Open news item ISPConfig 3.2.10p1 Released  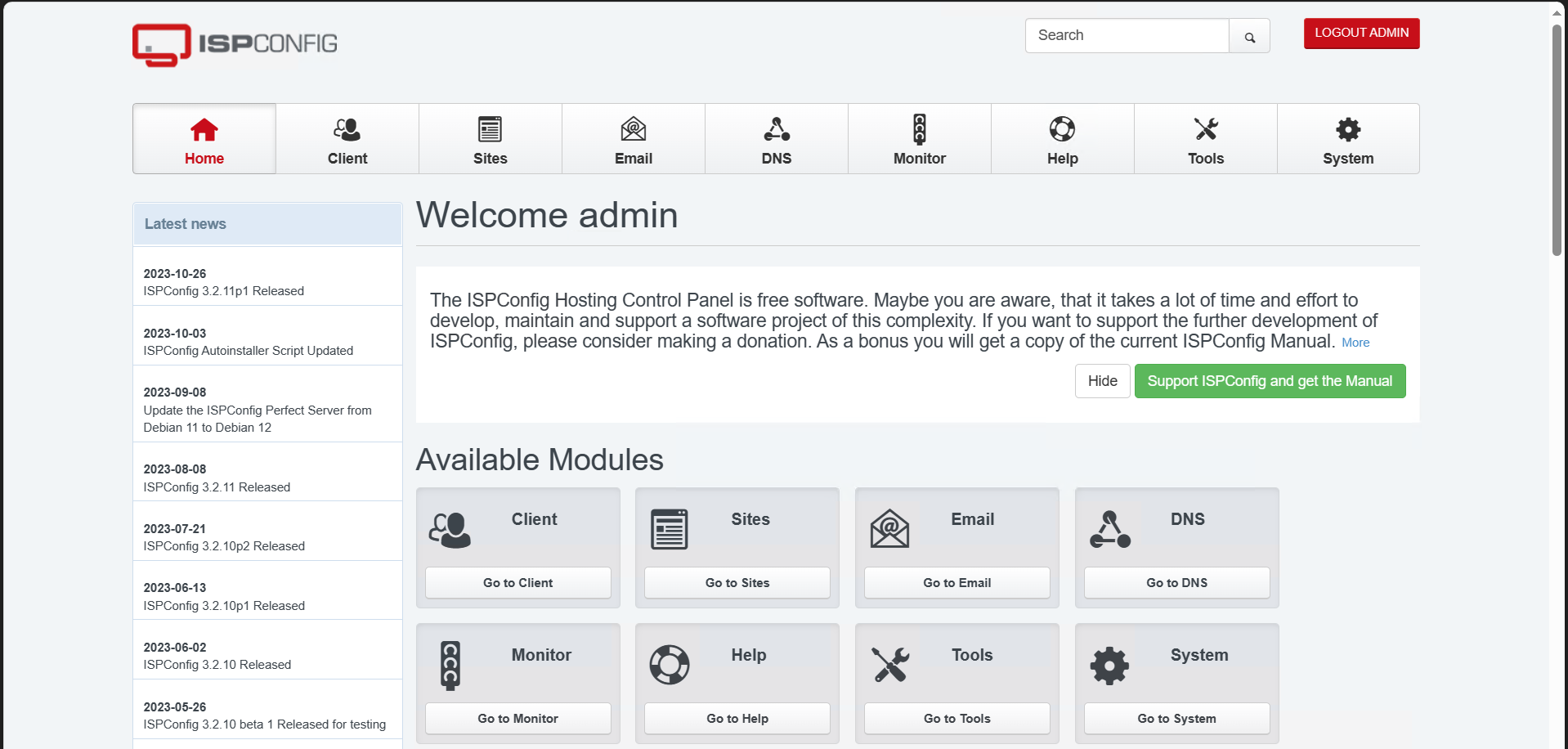[x=224, y=606]
